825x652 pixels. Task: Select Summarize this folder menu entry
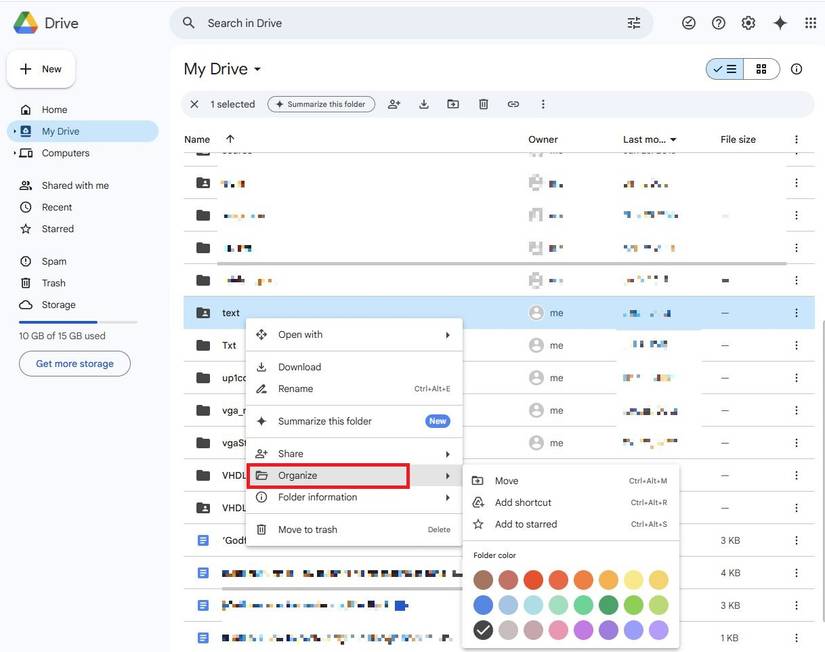(354, 421)
